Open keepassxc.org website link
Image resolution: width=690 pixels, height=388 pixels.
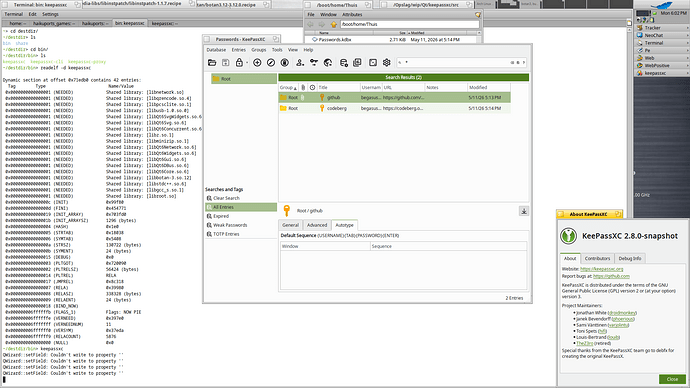tap(602, 269)
